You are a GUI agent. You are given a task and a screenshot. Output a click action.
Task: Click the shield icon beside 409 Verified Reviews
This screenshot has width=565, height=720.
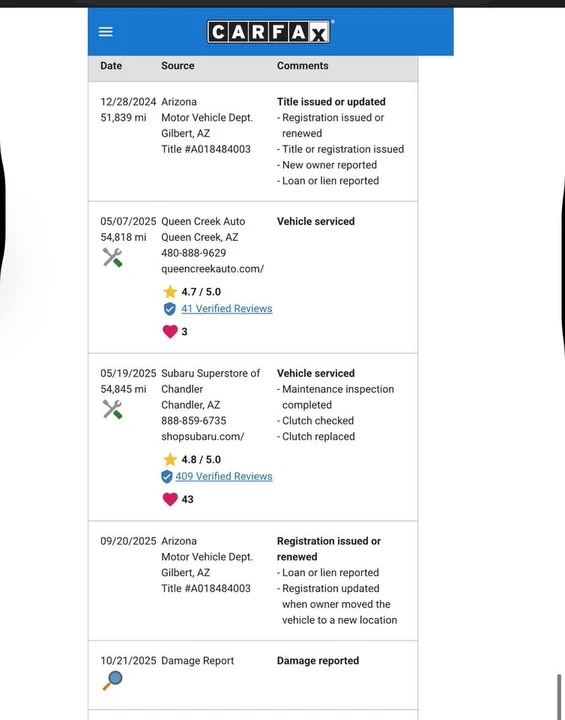pos(167,477)
